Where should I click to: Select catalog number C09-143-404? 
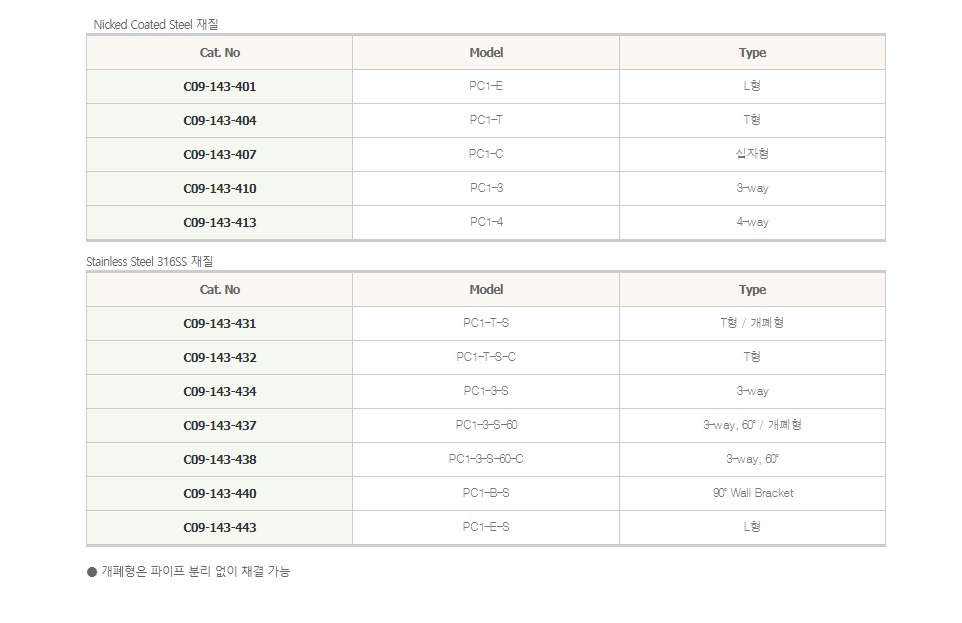[220, 121]
